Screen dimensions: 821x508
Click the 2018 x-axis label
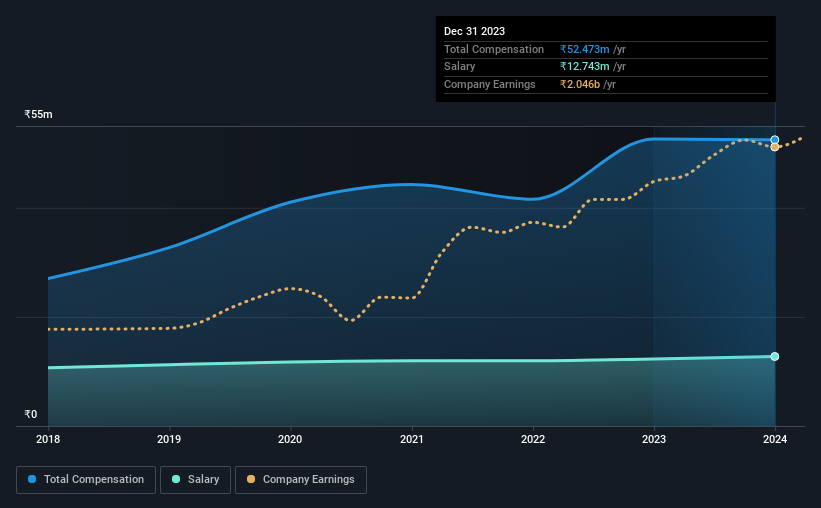(48, 439)
